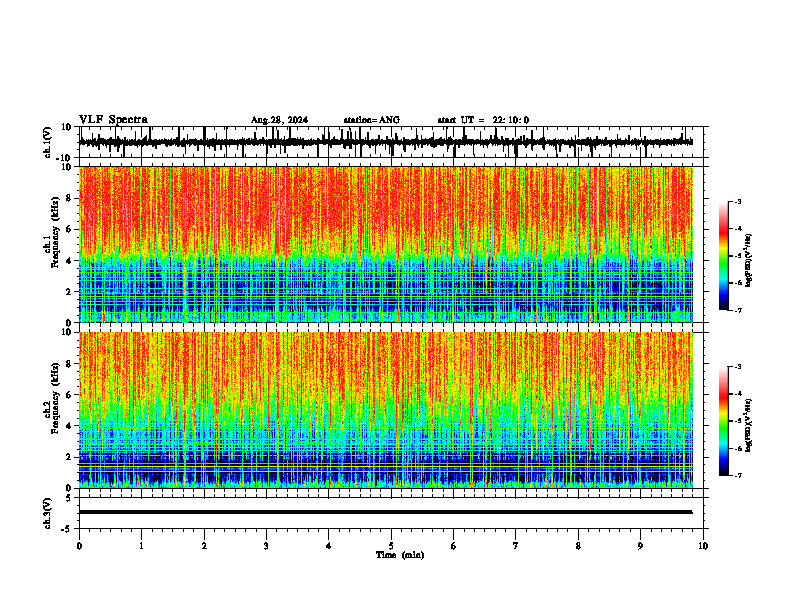Click the "Time (min)" axis label
This screenshot has height=612, width=792.
pos(400,555)
